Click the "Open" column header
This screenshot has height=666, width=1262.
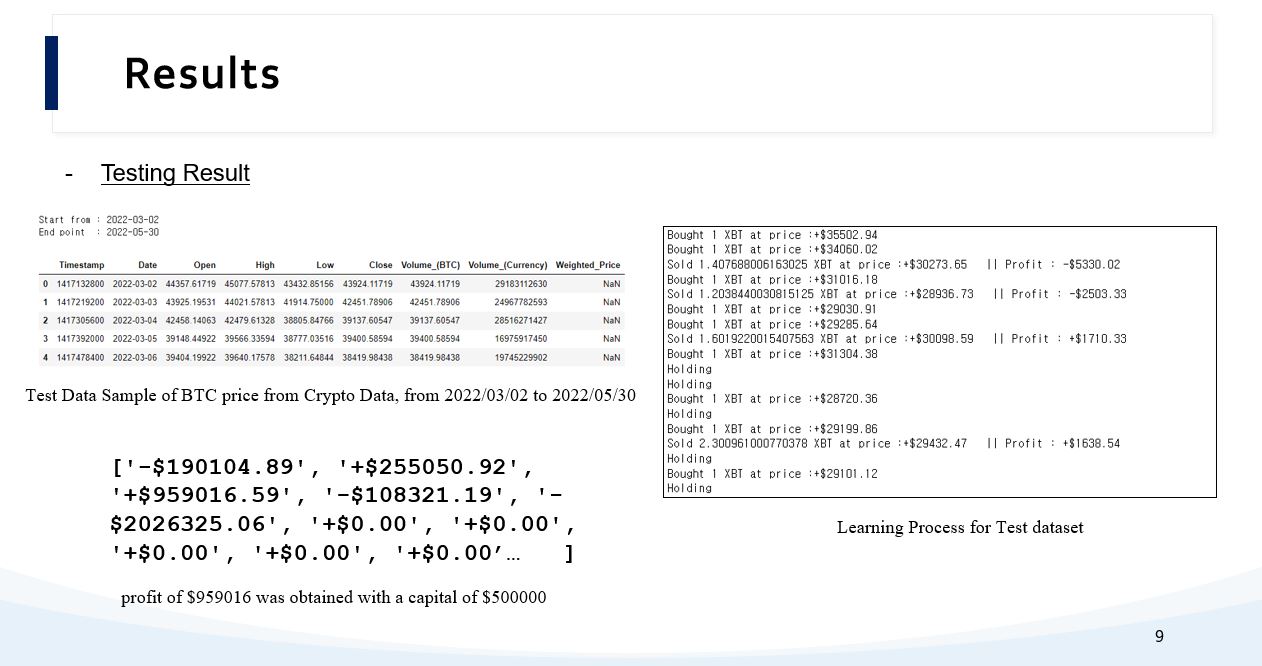[204, 265]
